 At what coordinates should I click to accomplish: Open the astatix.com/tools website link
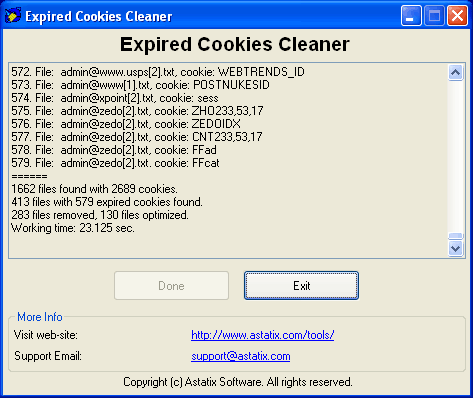coord(263,335)
